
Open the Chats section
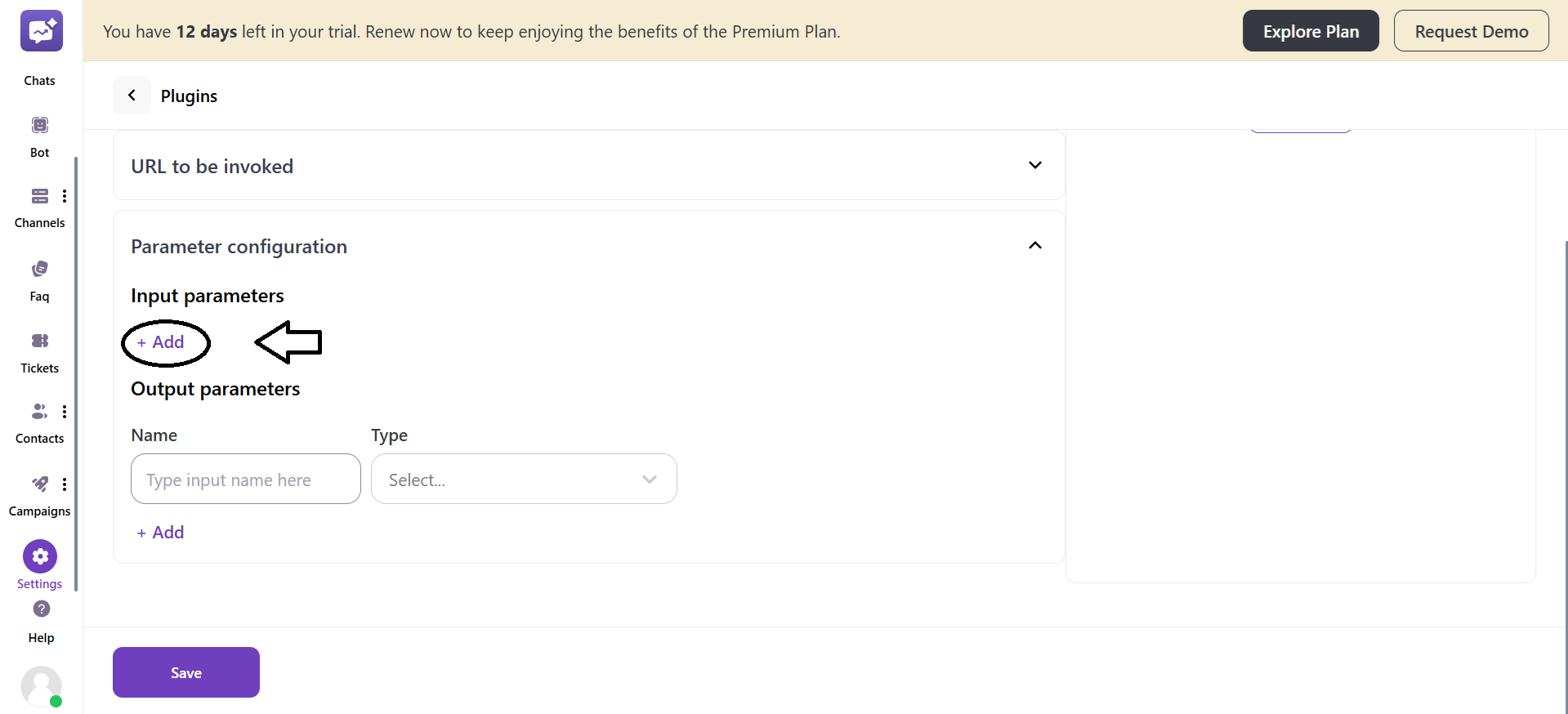tap(39, 49)
